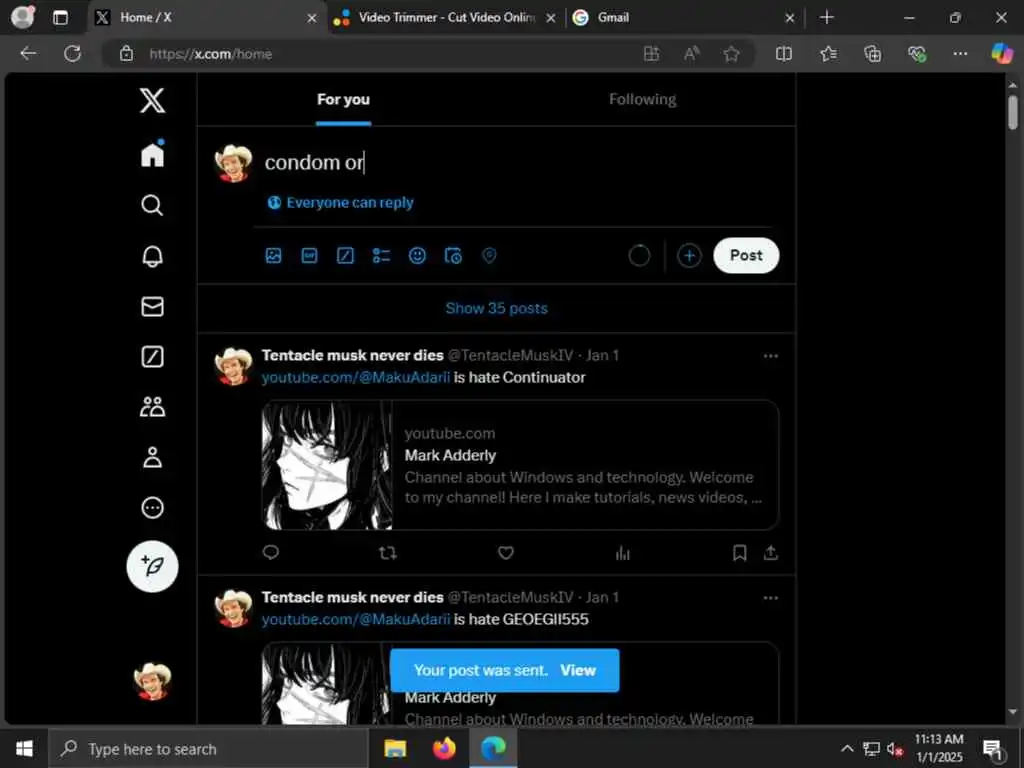Go back with browser back arrow
Screen dimensions: 1024x768
[x=28, y=54]
